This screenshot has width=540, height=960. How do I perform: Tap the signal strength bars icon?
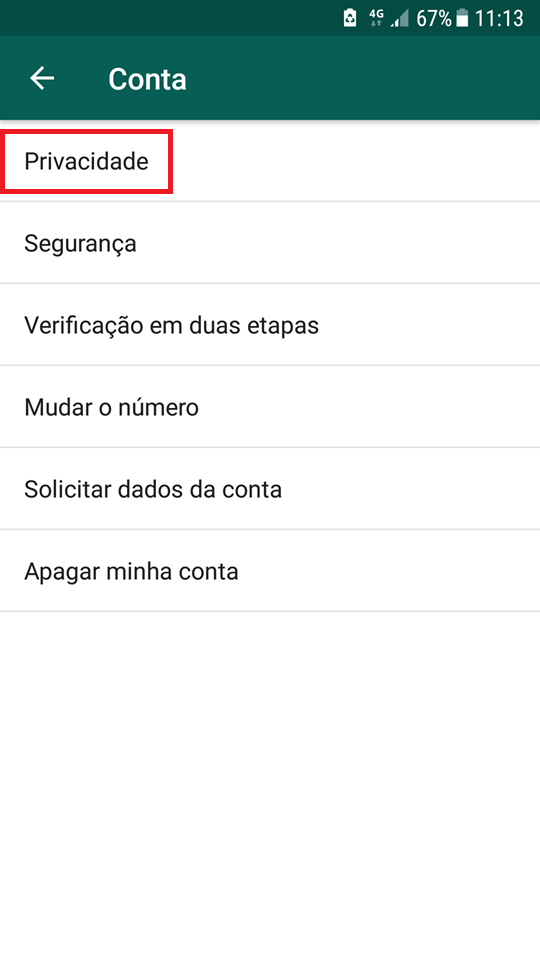pyautogui.click(x=400, y=19)
